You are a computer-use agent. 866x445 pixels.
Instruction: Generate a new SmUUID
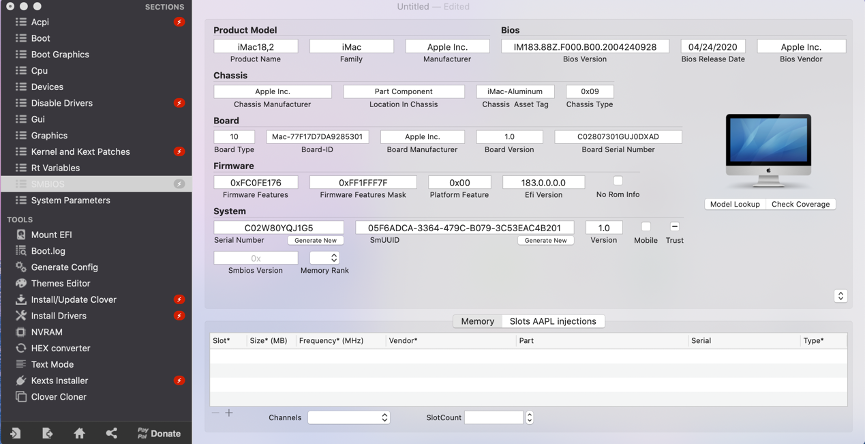click(546, 241)
